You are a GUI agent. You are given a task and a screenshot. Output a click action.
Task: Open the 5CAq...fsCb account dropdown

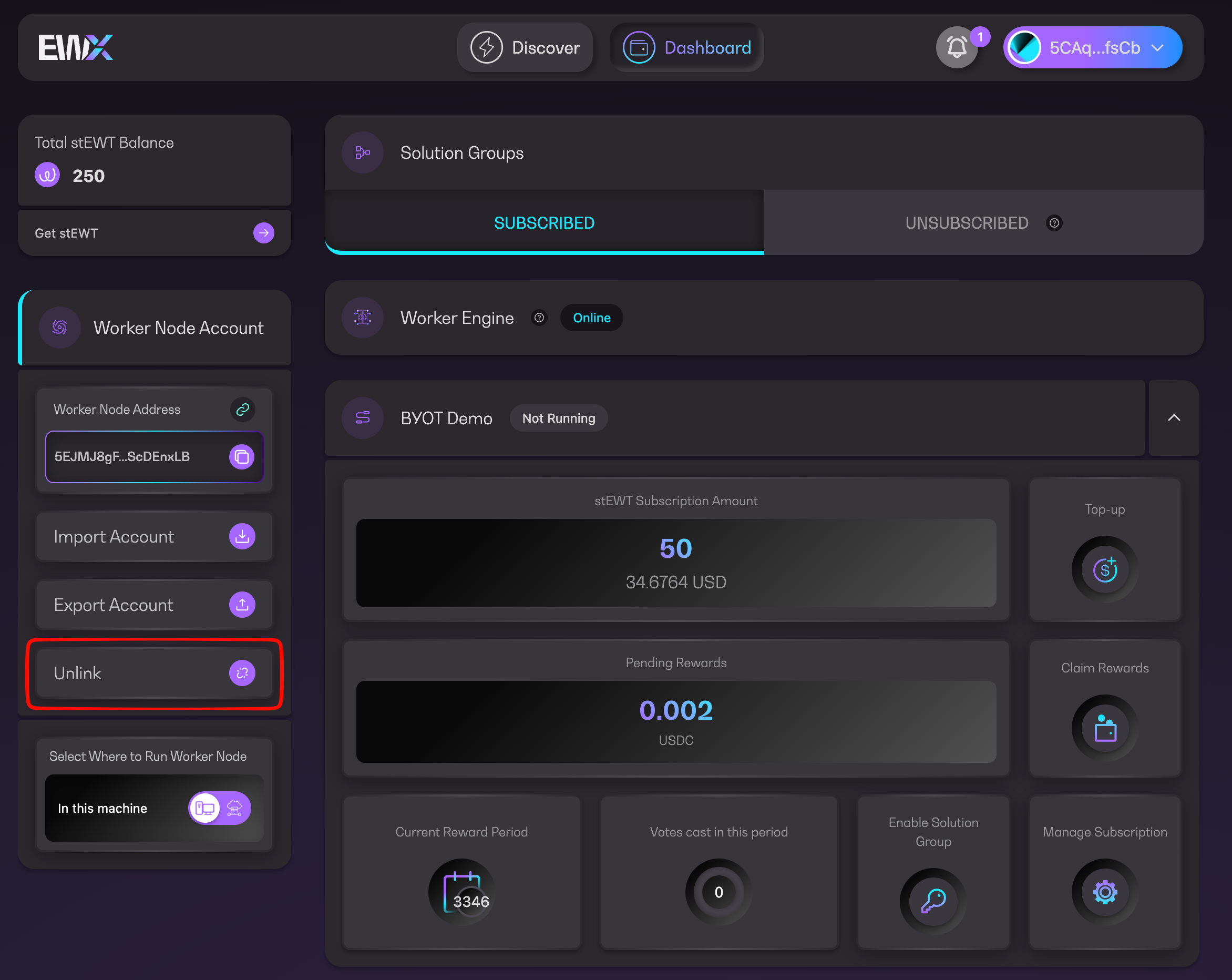coord(1092,47)
